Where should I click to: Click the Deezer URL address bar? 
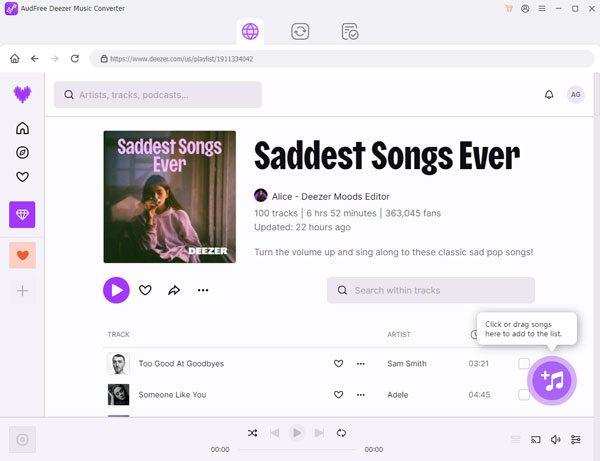click(x=341, y=59)
